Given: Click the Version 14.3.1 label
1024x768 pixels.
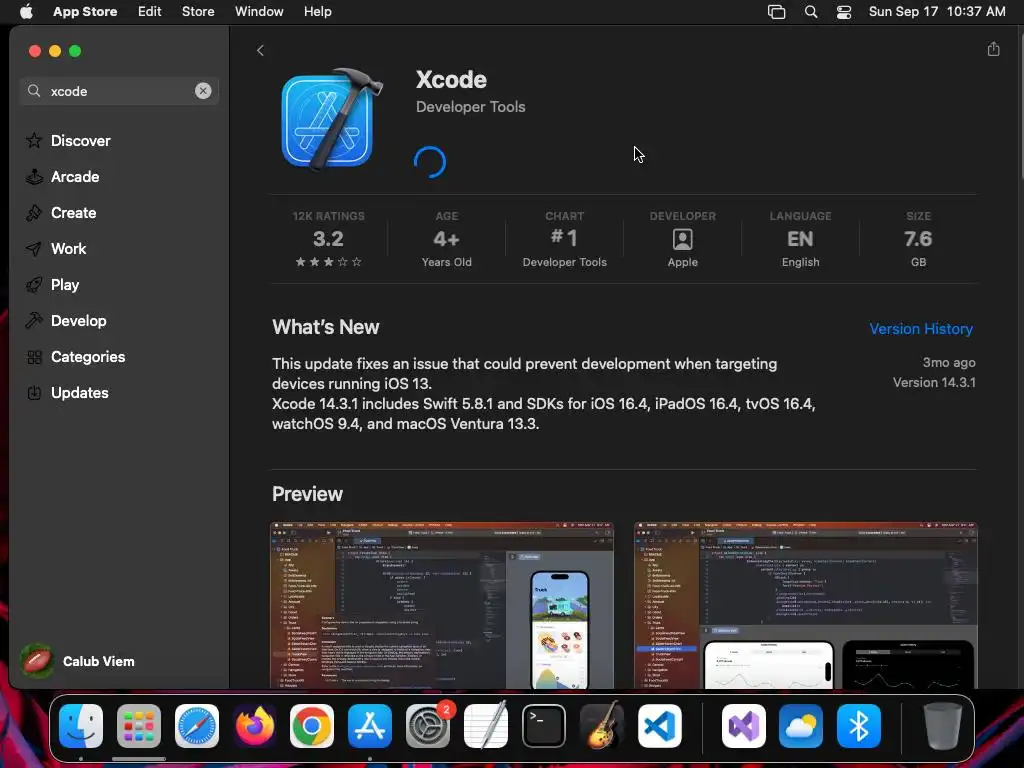Looking at the screenshot, I should tap(934, 382).
